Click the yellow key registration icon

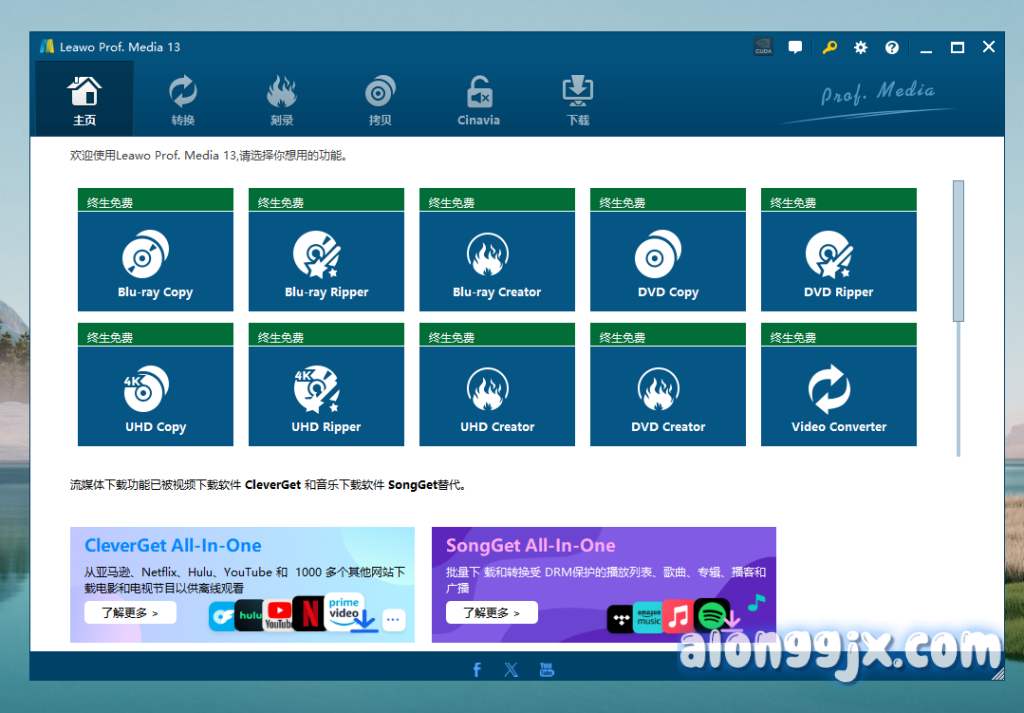pyautogui.click(x=829, y=47)
